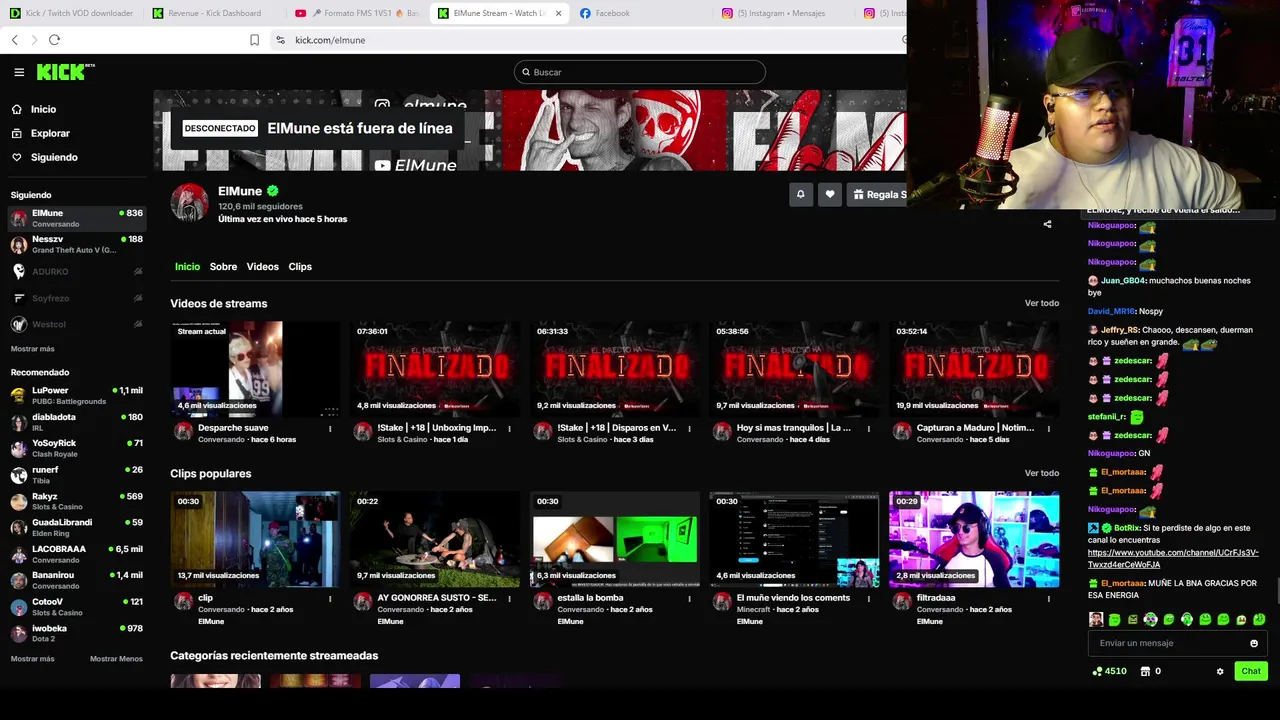1280x720 pixels.
Task: Go back in the browser
Action: coord(15,40)
